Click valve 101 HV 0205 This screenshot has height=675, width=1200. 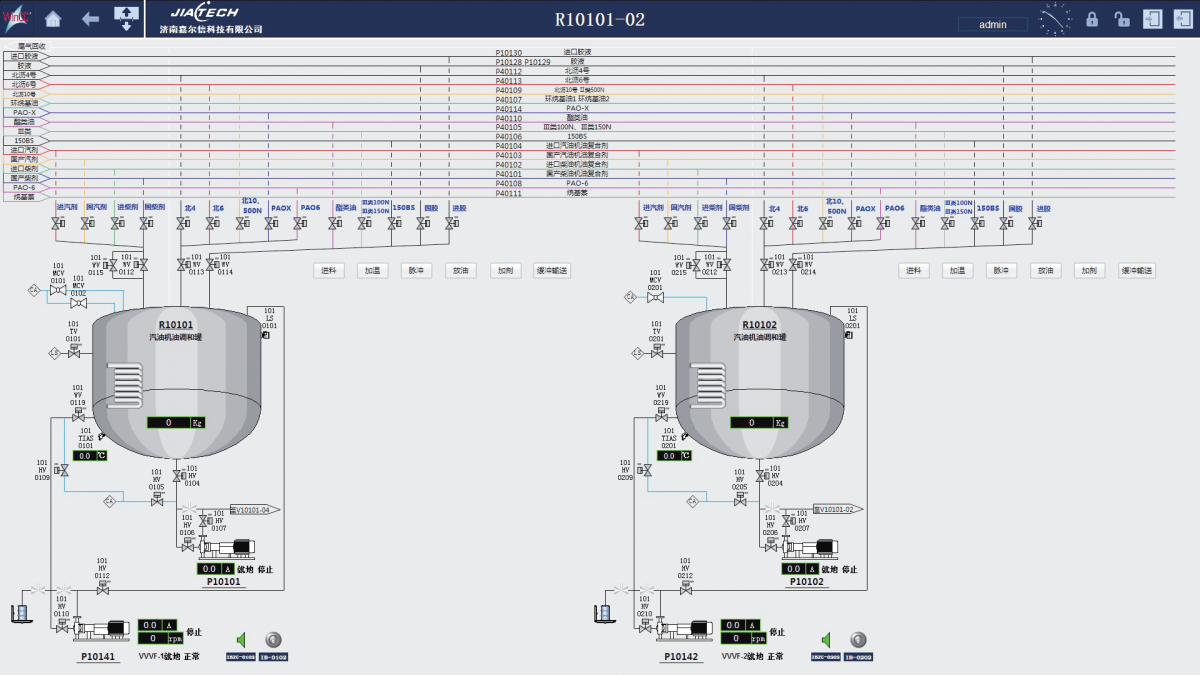coord(740,499)
